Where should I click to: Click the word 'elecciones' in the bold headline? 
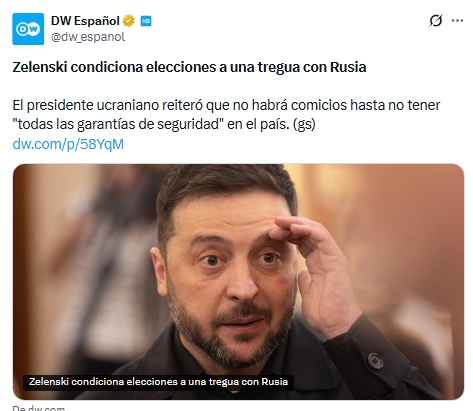181,67
